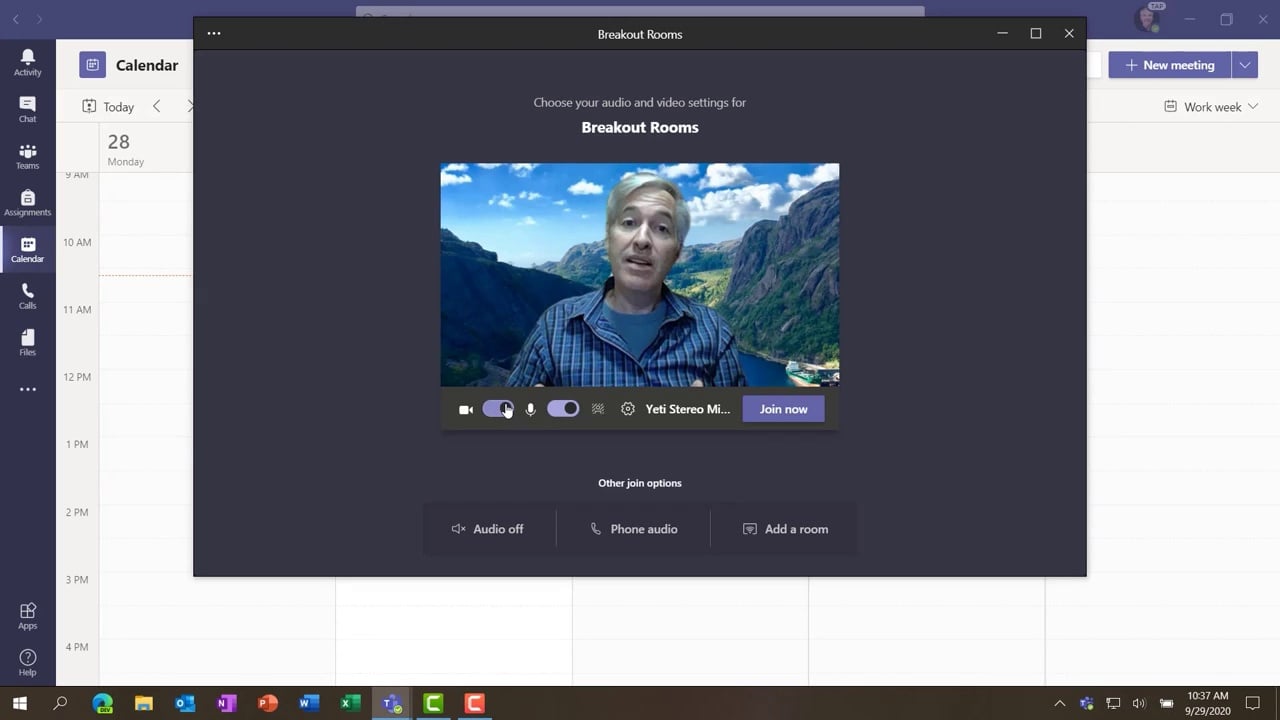
Task: Open background effects blur icon
Action: [598, 409]
